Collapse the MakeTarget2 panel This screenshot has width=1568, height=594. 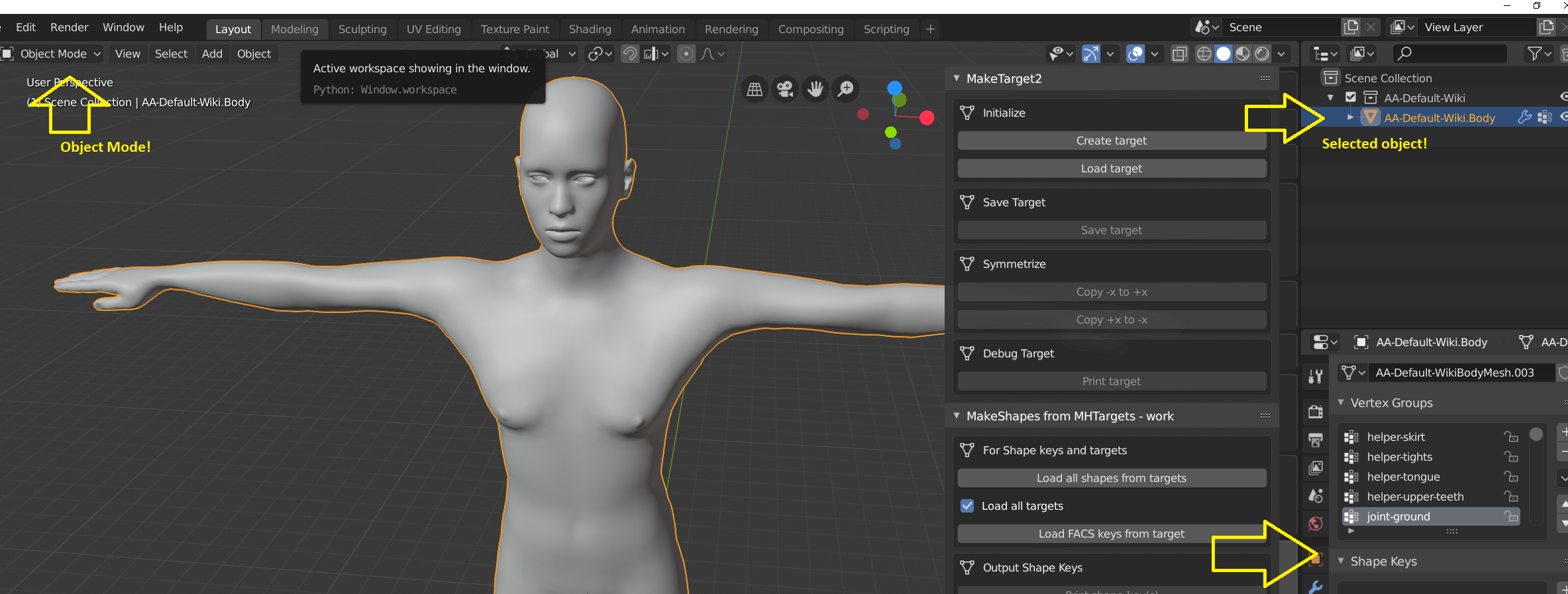(957, 78)
